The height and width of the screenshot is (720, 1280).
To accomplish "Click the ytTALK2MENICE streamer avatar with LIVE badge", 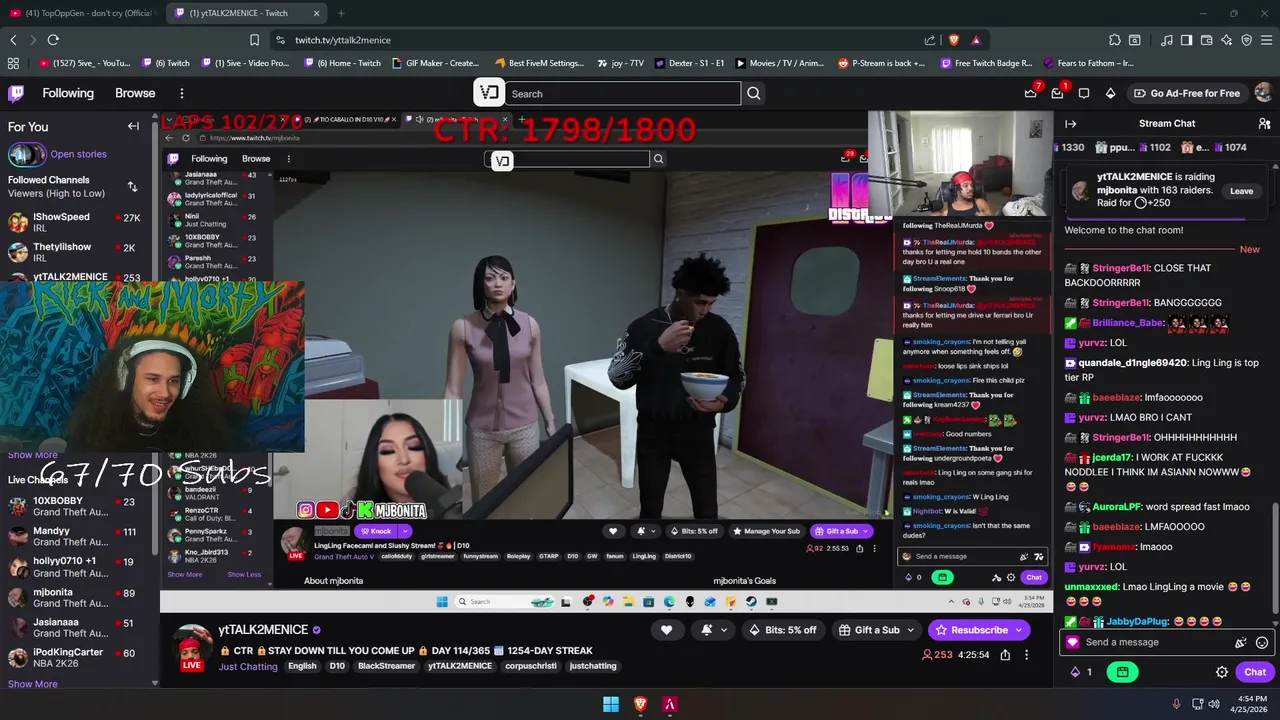I will (x=191, y=648).
